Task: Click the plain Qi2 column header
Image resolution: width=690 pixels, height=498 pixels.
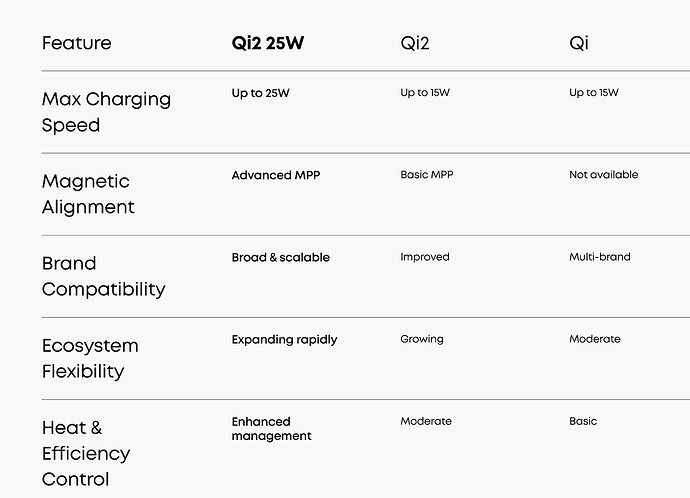Action: click(418, 43)
